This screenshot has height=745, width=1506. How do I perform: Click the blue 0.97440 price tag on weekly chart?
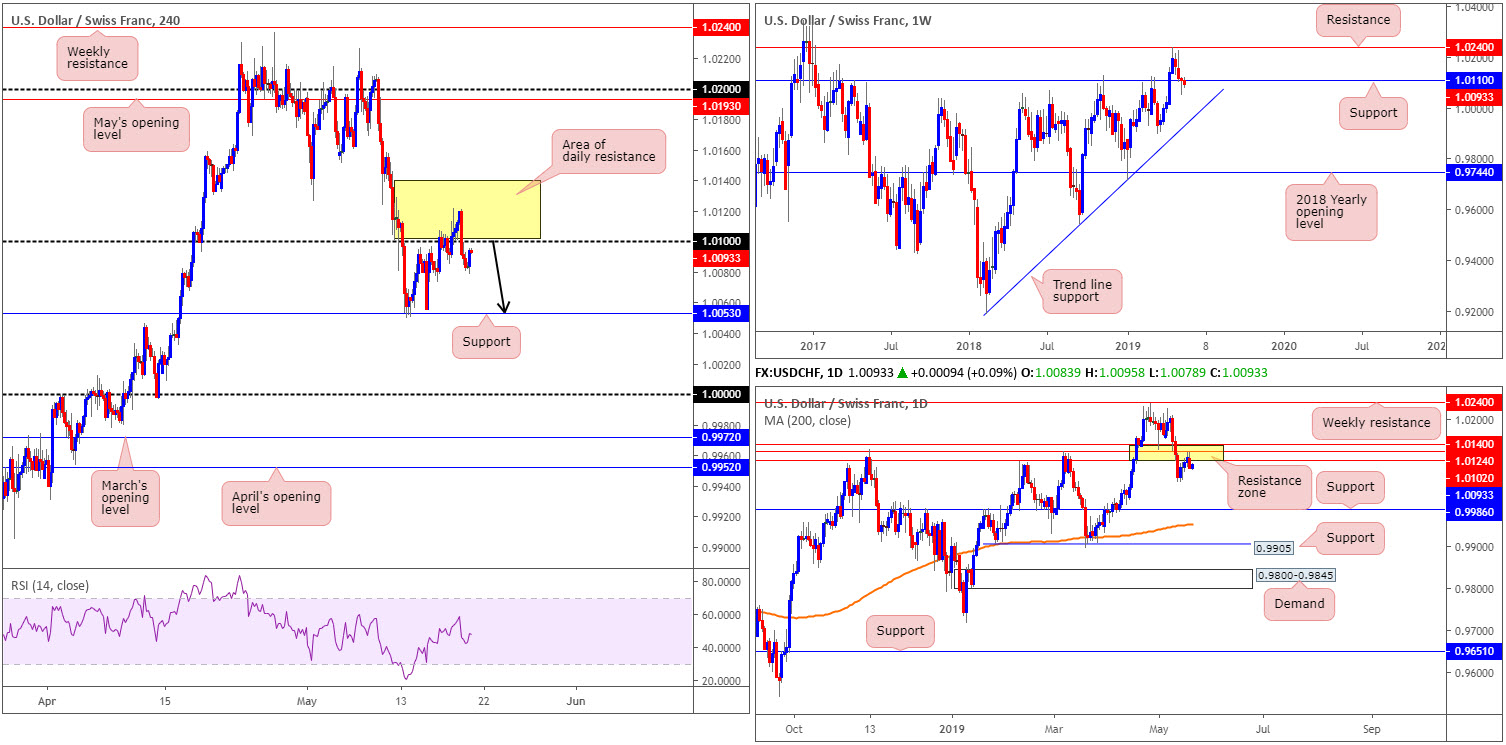pos(1474,173)
